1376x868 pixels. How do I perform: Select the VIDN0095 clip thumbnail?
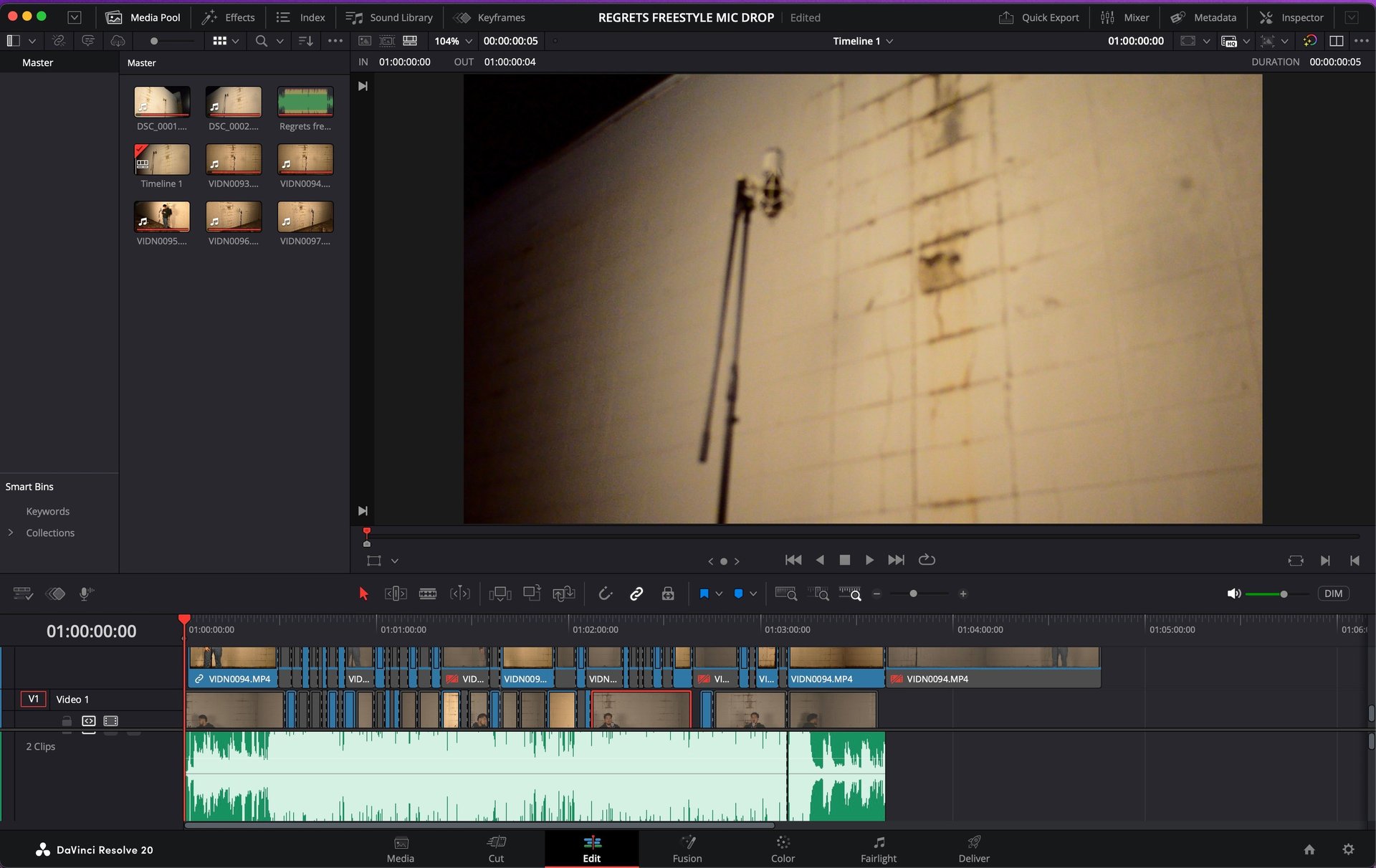pos(162,216)
